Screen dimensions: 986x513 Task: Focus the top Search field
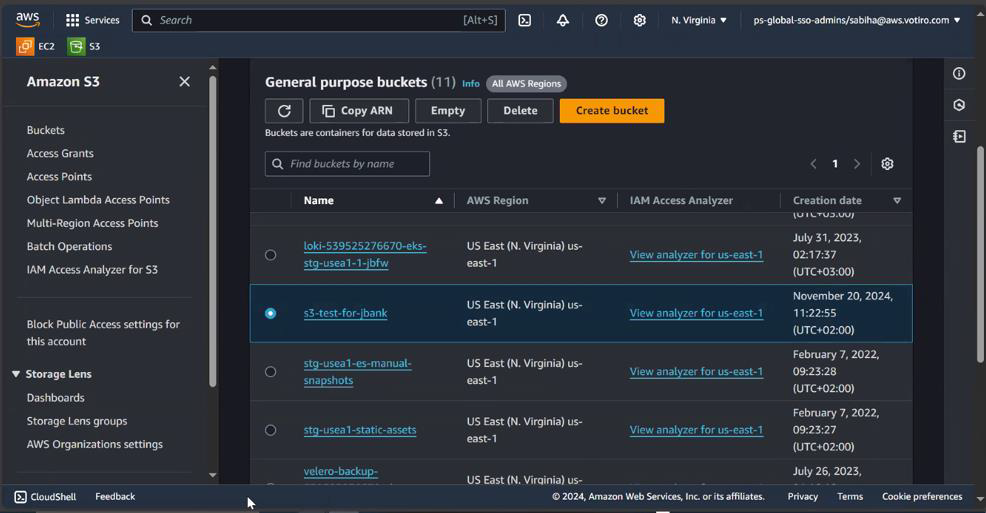pyautogui.click(x=318, y=20)
